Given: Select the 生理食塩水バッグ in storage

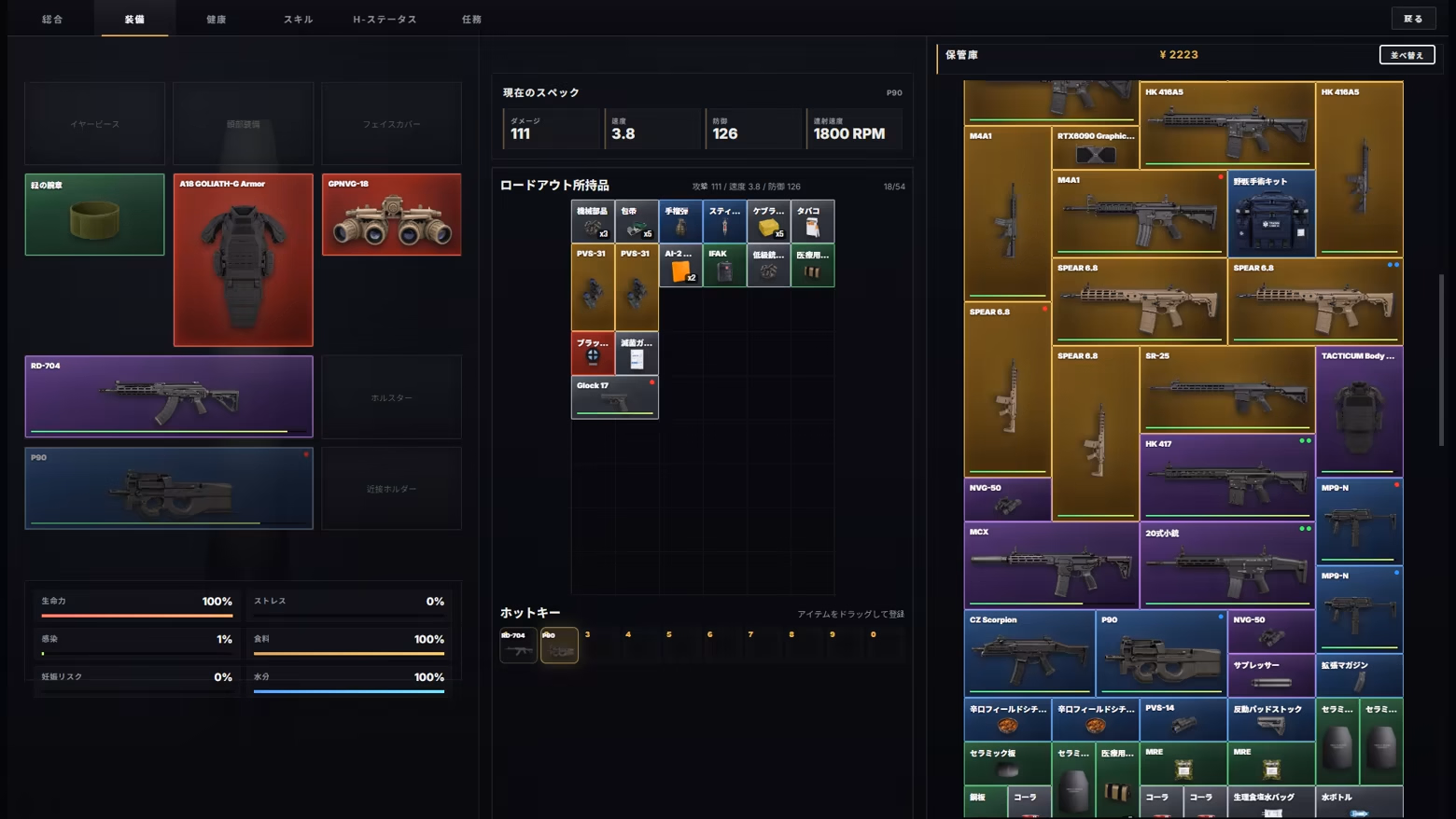Looking at the screenshot, I should [x=1271, y=802].
